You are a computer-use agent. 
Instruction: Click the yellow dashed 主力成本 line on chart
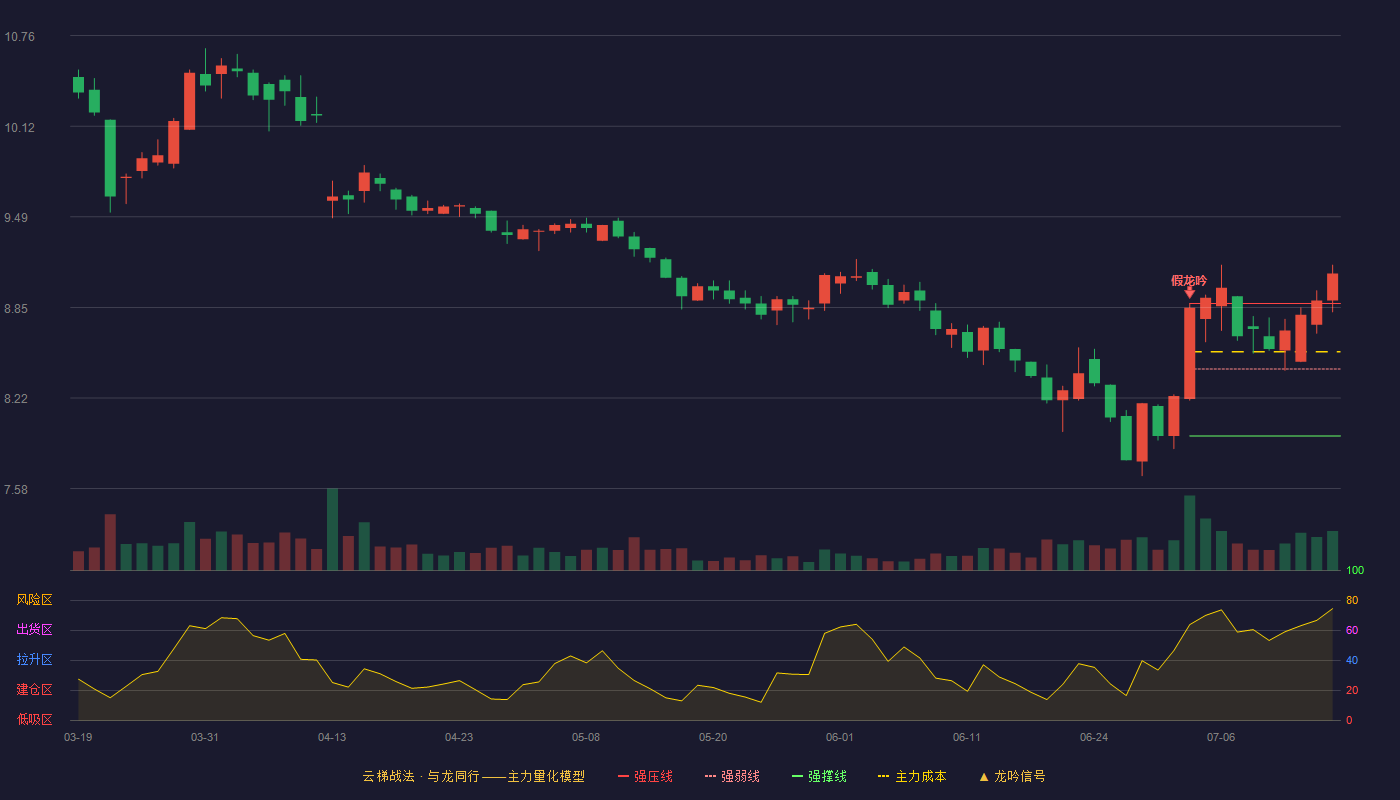coord(1267,352)
